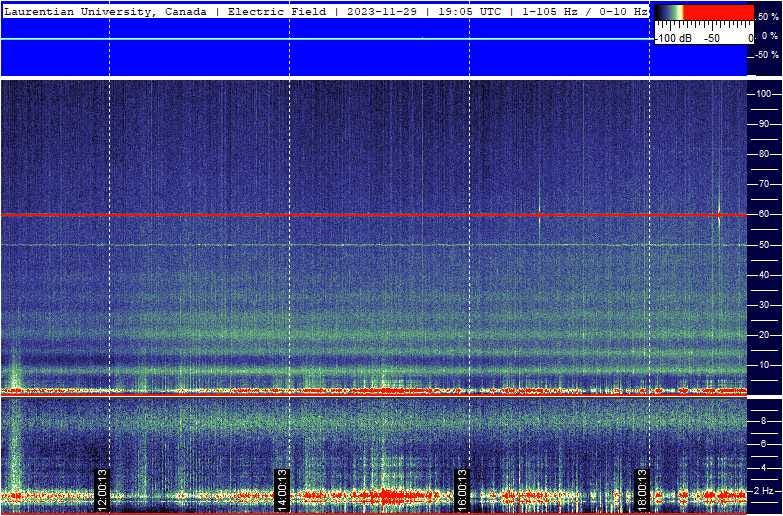Image resolution: width=783 pixels, height=516 pixels.
Task: Click the 14:00:13 time marker label
Action: 282,490
